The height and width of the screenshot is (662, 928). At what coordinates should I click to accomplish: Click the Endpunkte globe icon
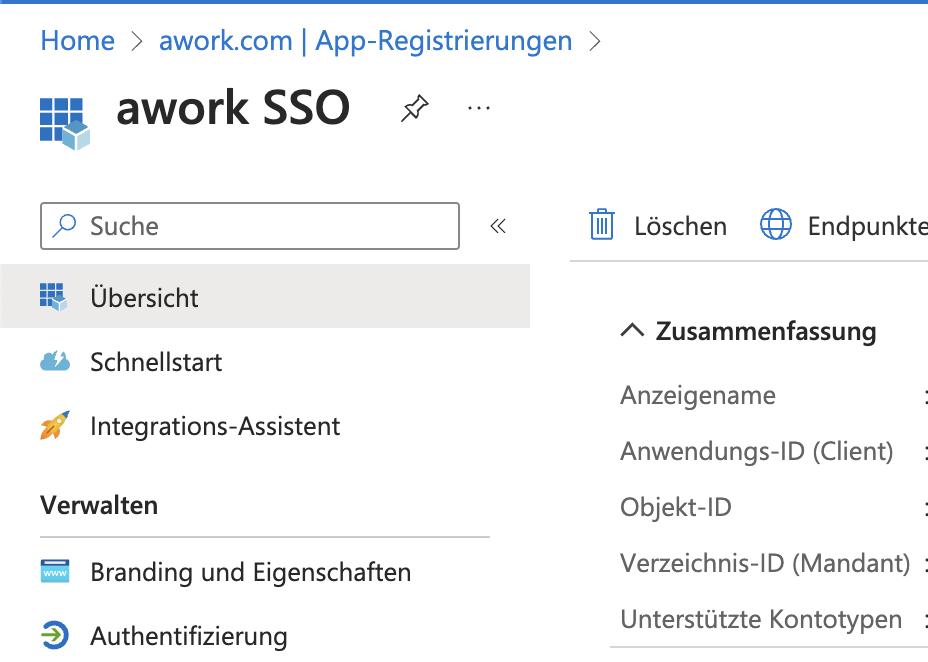775,224
